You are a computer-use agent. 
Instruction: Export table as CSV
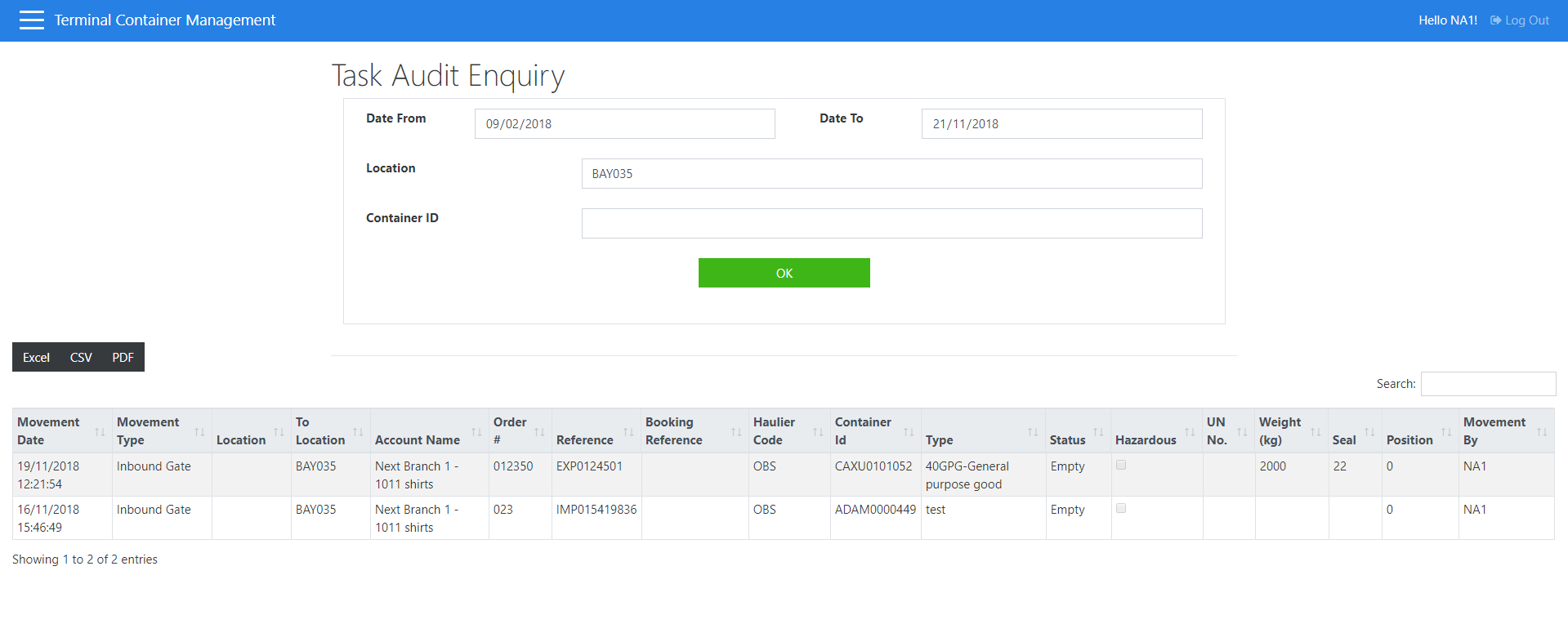pyautogui.click(x=81, y=357)
